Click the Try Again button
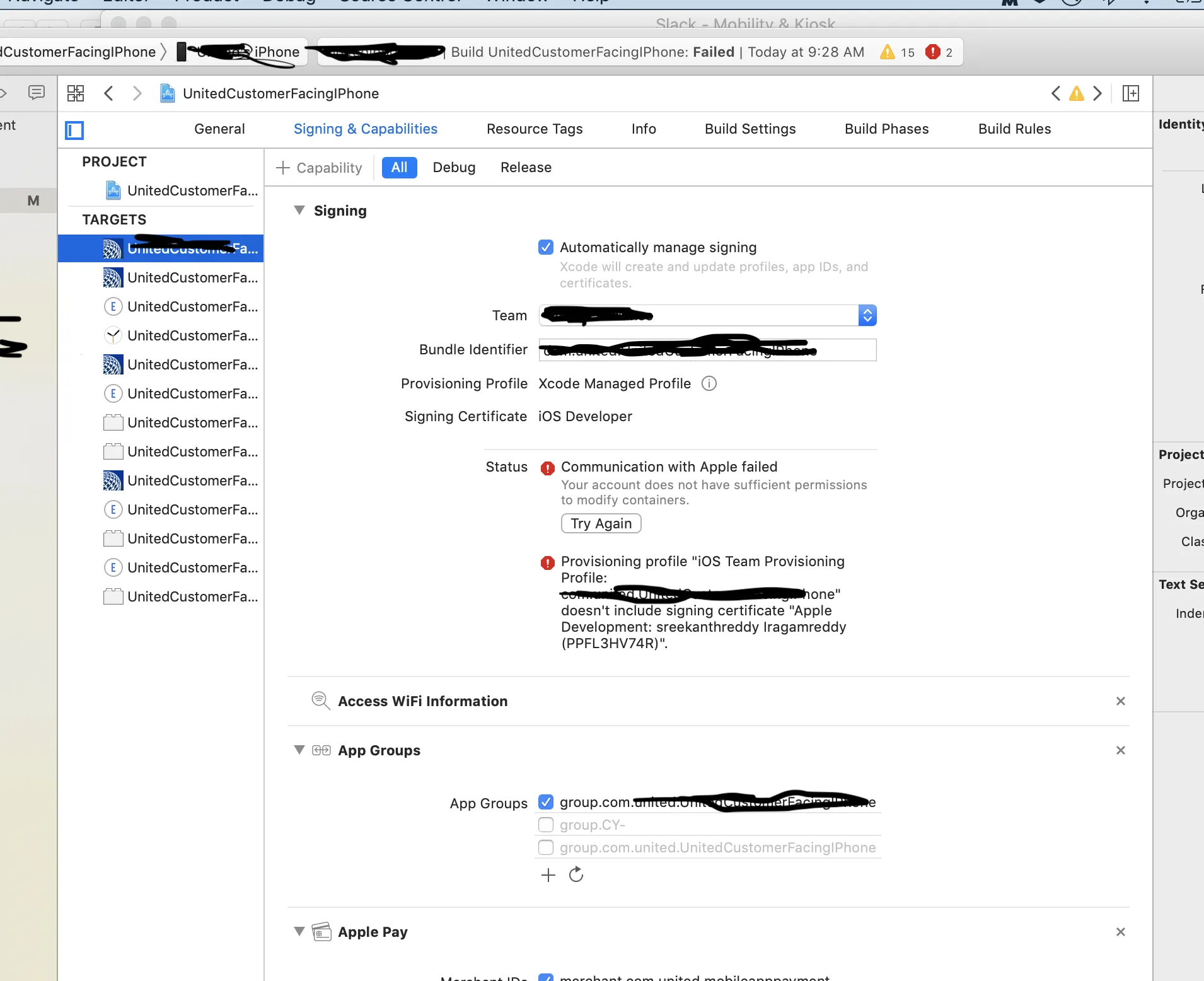Image resolution: width=1204 pixels, height=981 pixels. coord(601,523)
